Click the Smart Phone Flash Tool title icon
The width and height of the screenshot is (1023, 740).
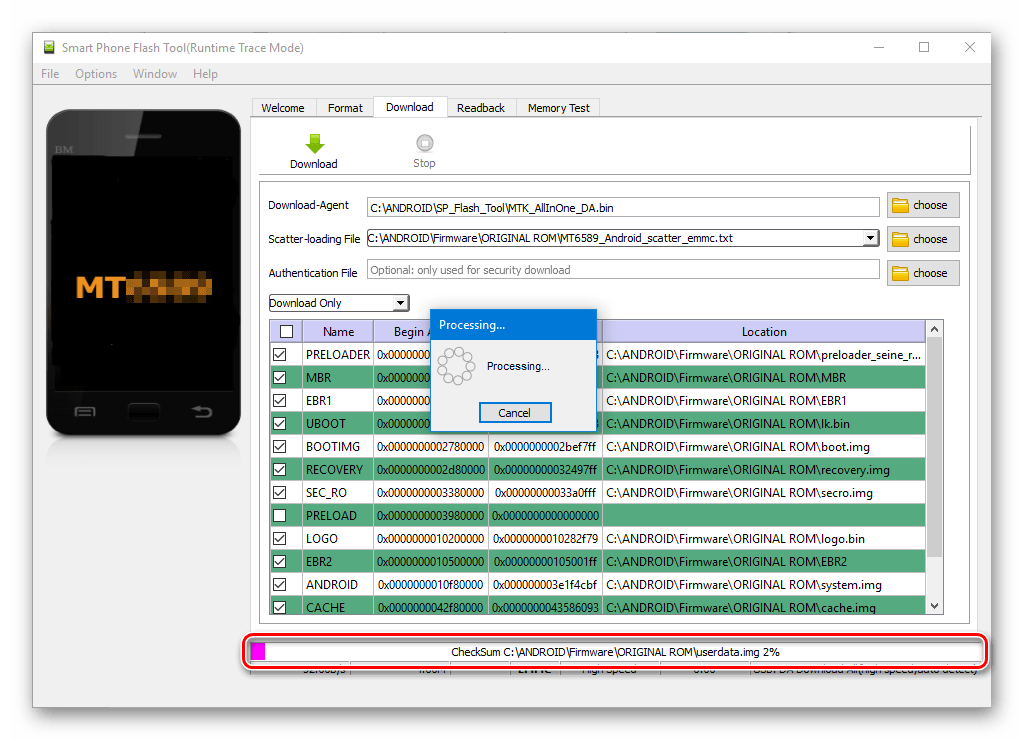(x=49, y=48)
